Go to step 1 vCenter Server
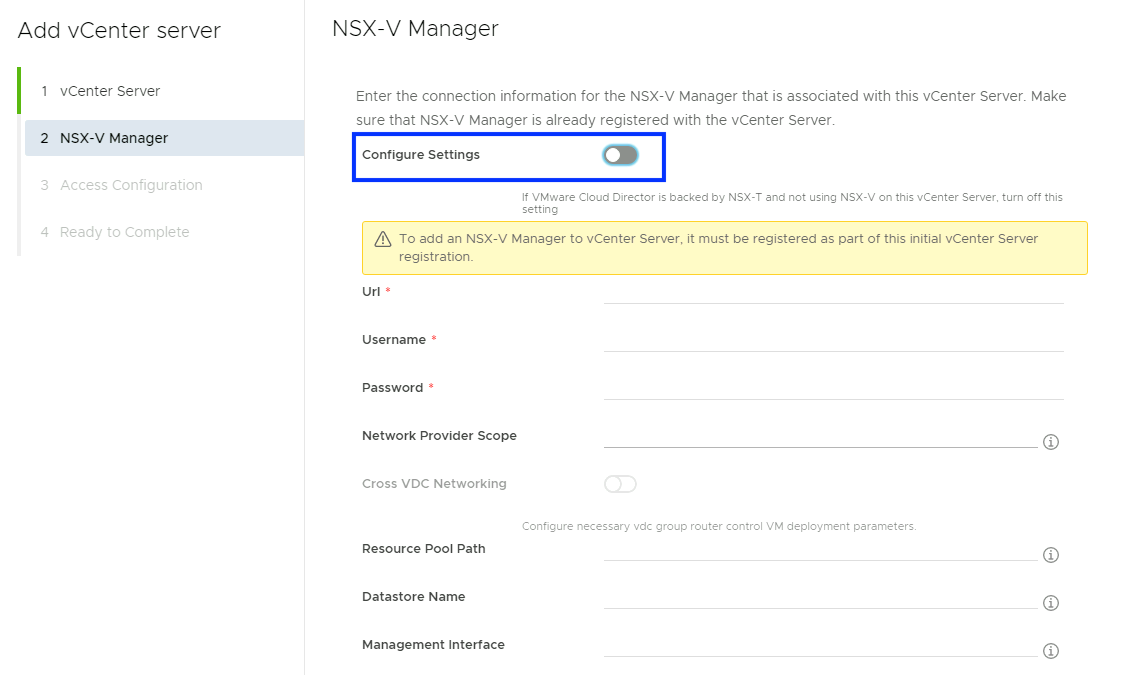1134x675 pixels. [110, 91]
